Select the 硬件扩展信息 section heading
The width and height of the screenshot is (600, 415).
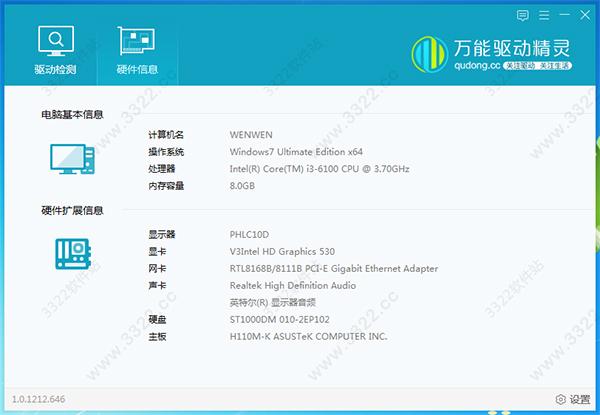click(72, 210)
